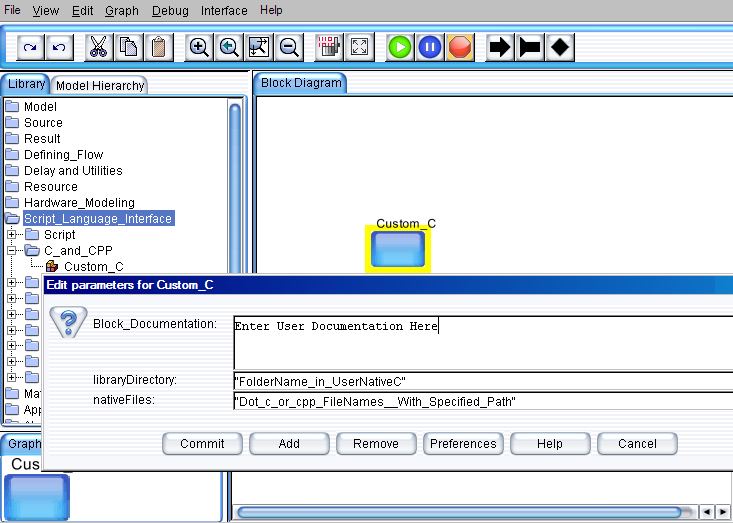Open the Interface menu
Image resolution: width=733 pixels, height=523 pixels.
point(224,10)
